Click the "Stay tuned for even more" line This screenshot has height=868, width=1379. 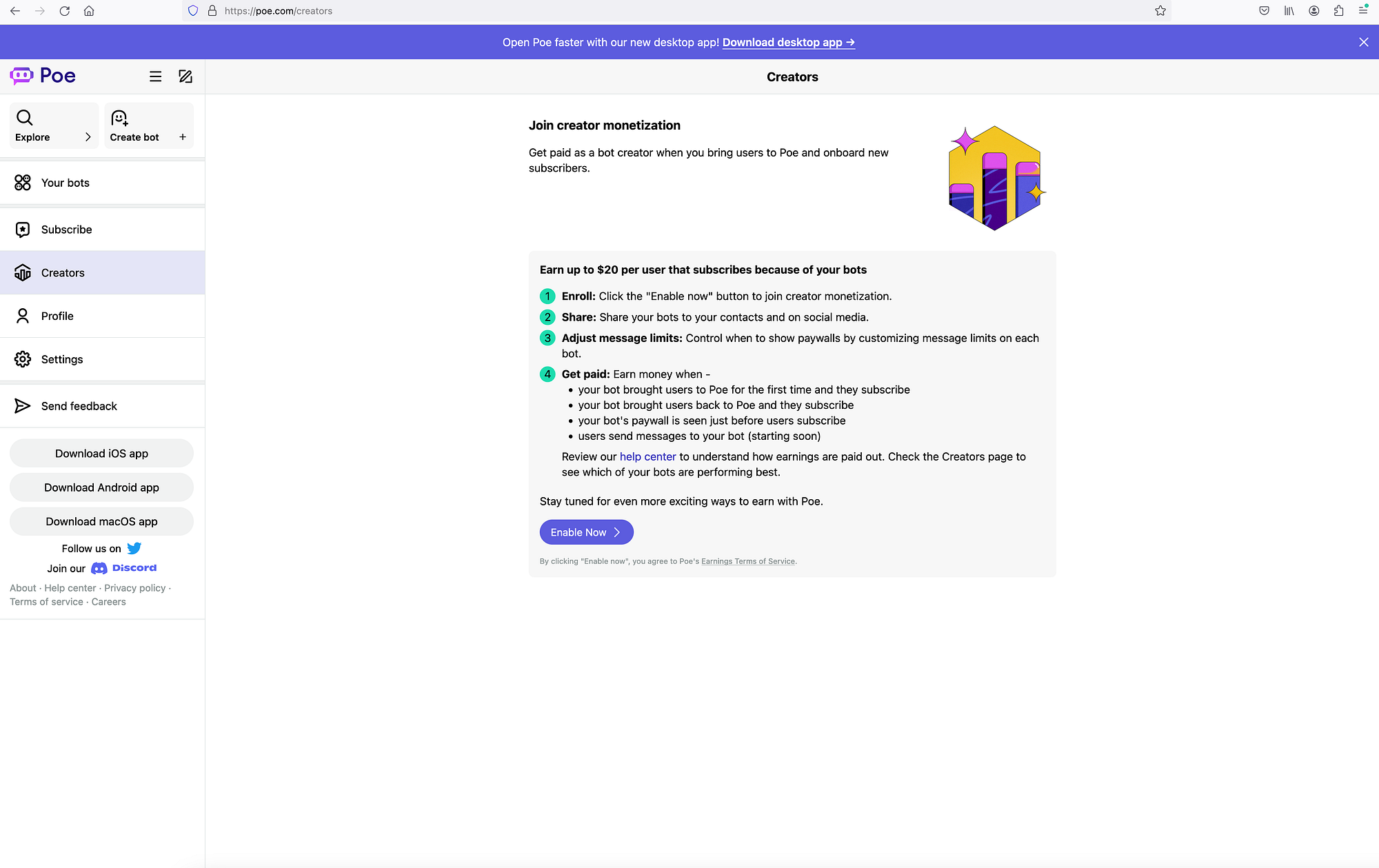(681, 501)
